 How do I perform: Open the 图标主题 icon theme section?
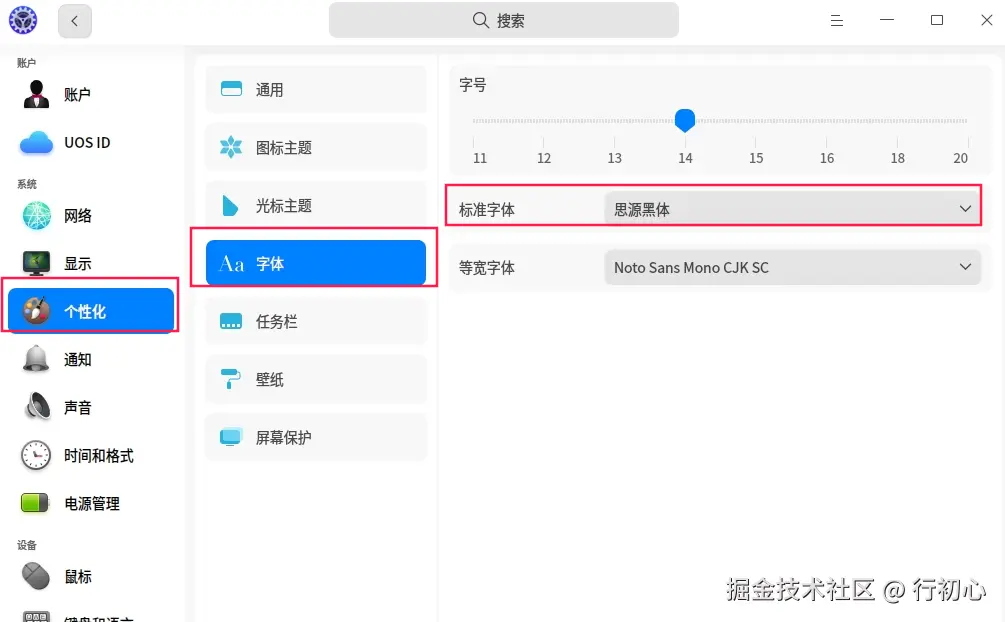click(x=316, y=147)
